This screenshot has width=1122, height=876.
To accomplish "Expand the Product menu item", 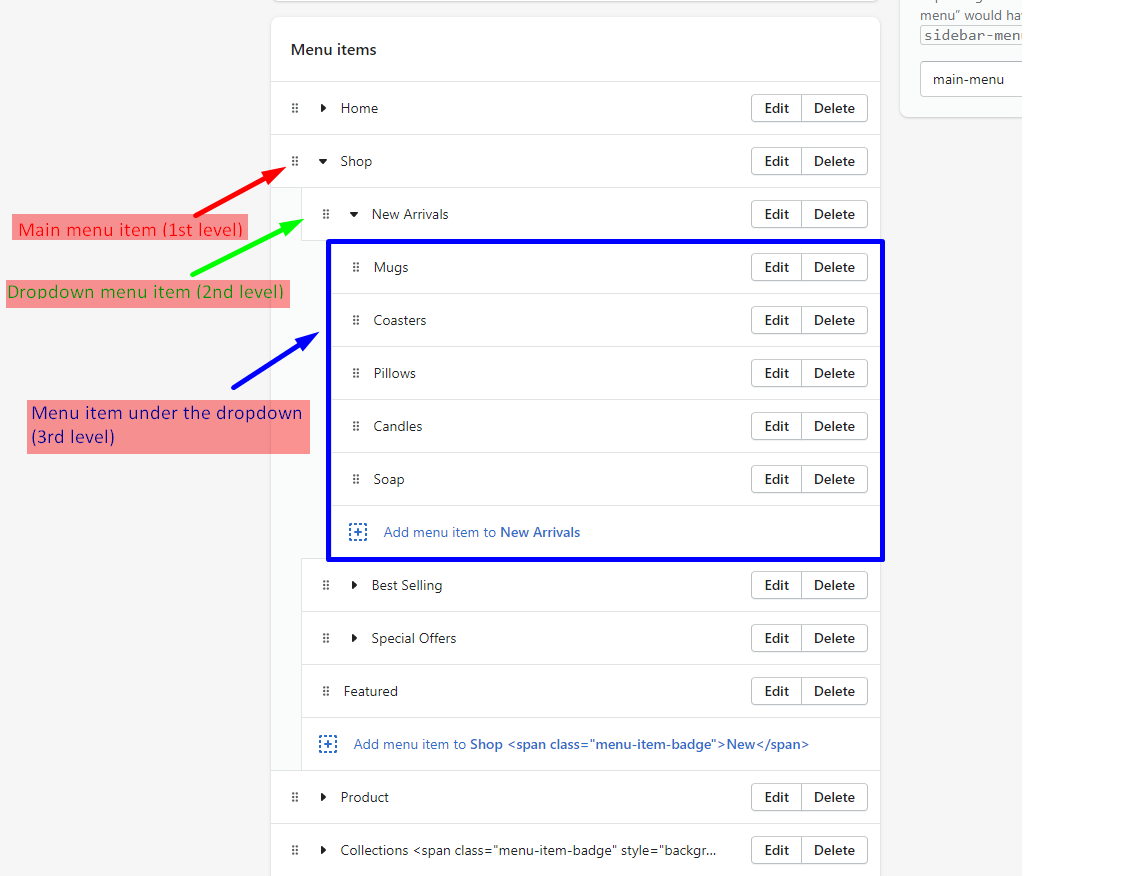I will 323,797.
